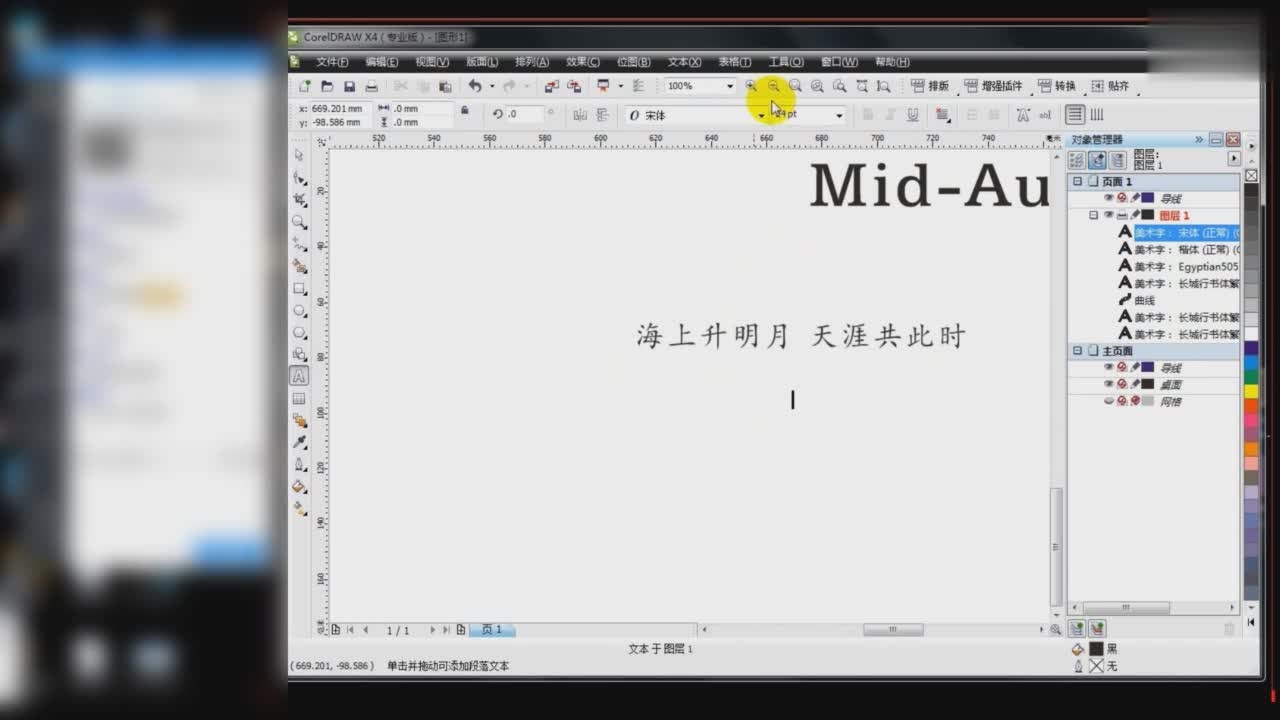Click the no-color X swatch atop palette
1280x720 pixels.
pos(1251,175)
